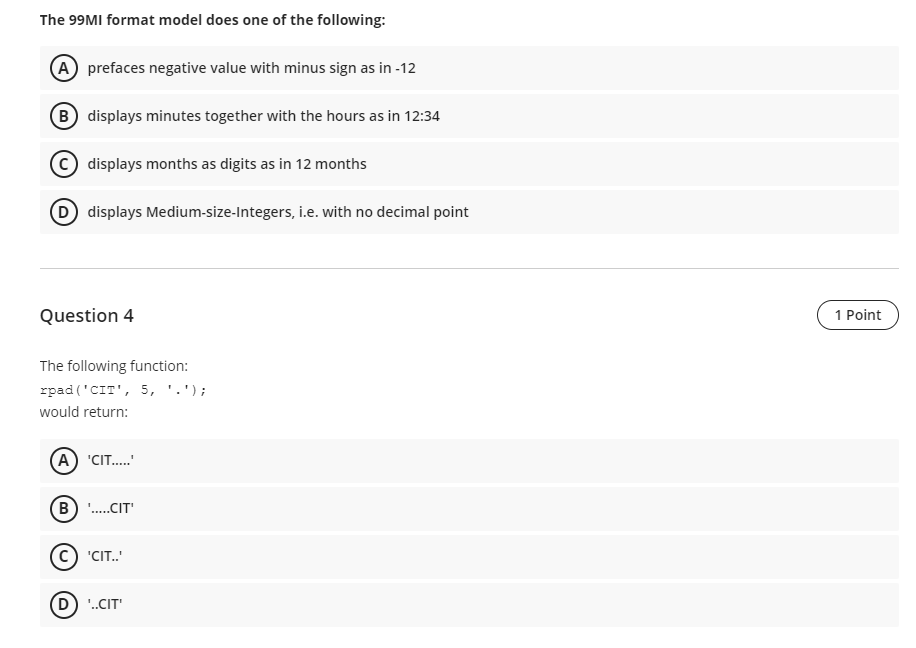The height and width of the screenshot is (648, 916).
Task: Click the circled C icon under Question 4
Action: pyautogui.click(x=63, y=556)
